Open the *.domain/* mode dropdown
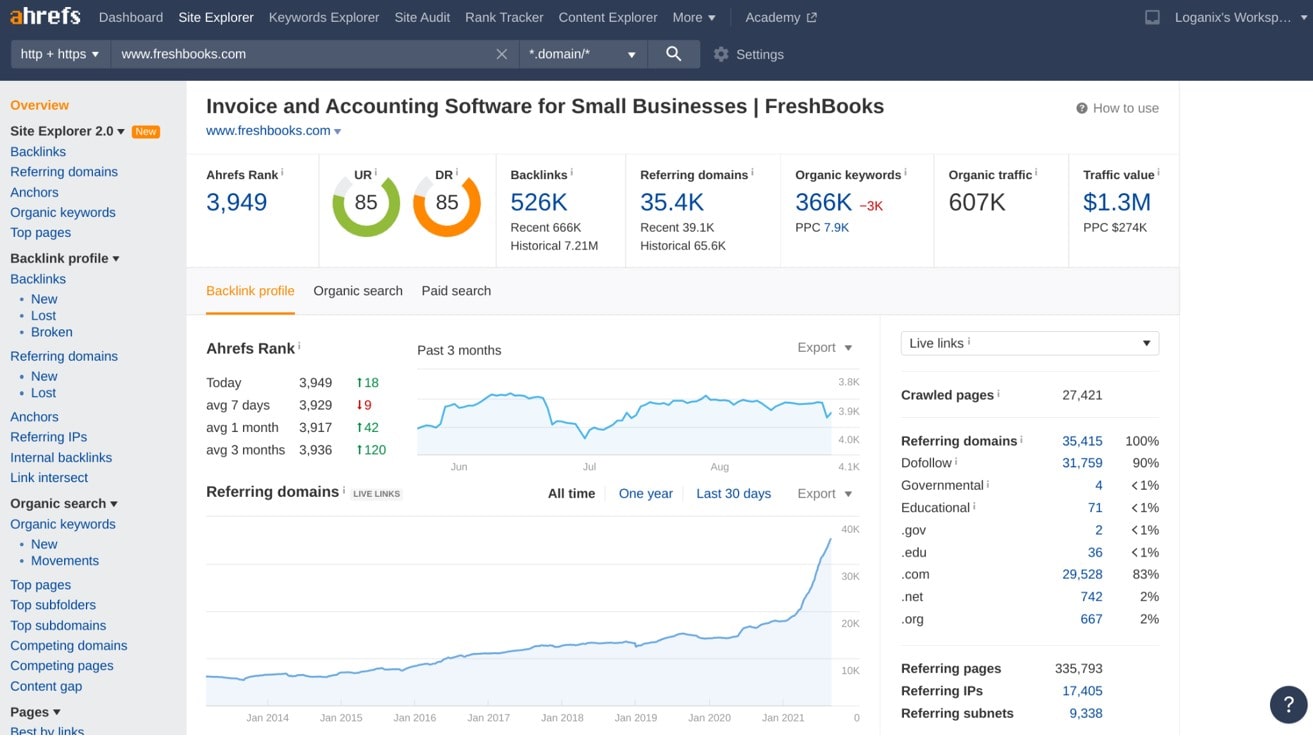This screenshot has height=740, width=1313. tap(583, 54)
